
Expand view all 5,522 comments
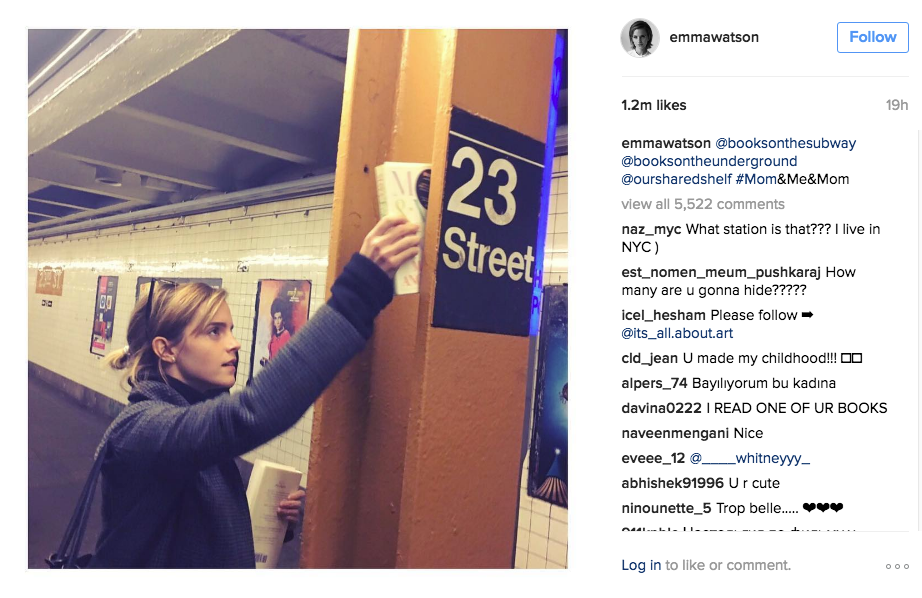tap(703, 204)
